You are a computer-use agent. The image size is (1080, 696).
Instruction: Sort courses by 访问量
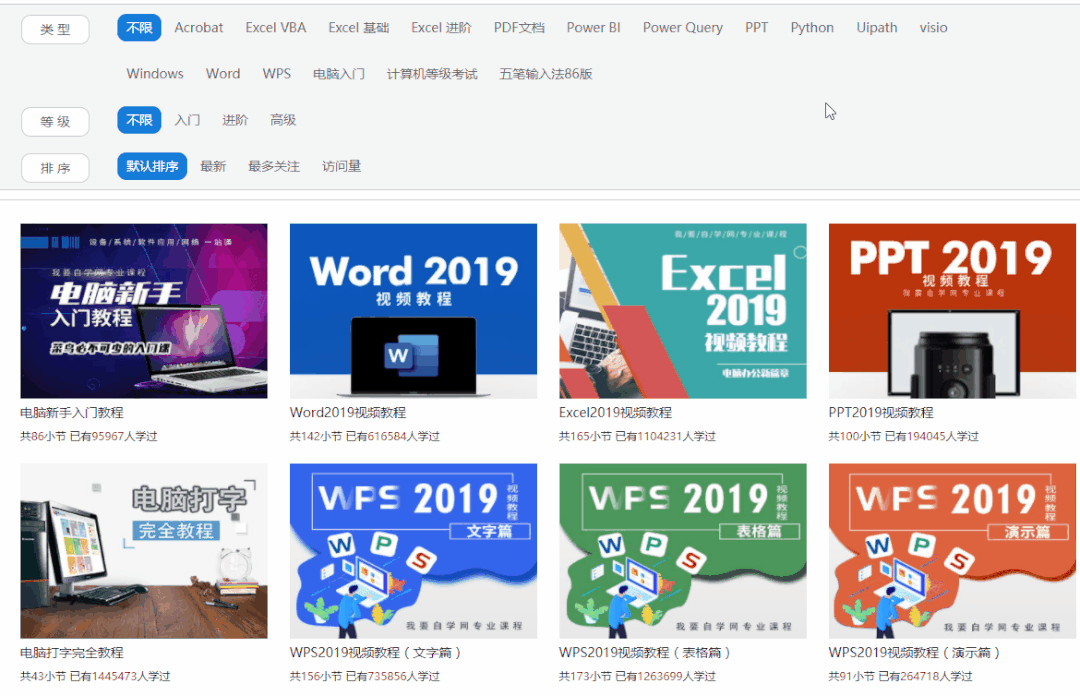(341, 166)
